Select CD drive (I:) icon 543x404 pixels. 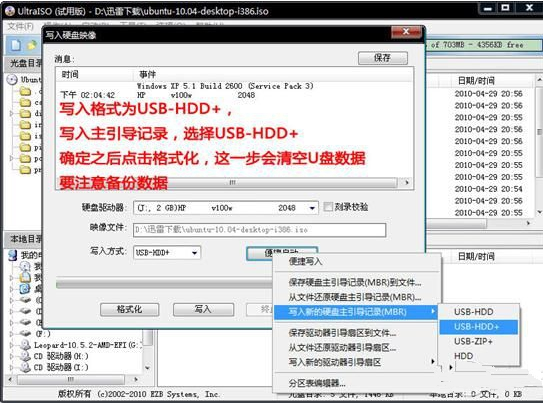pos(25,367)
